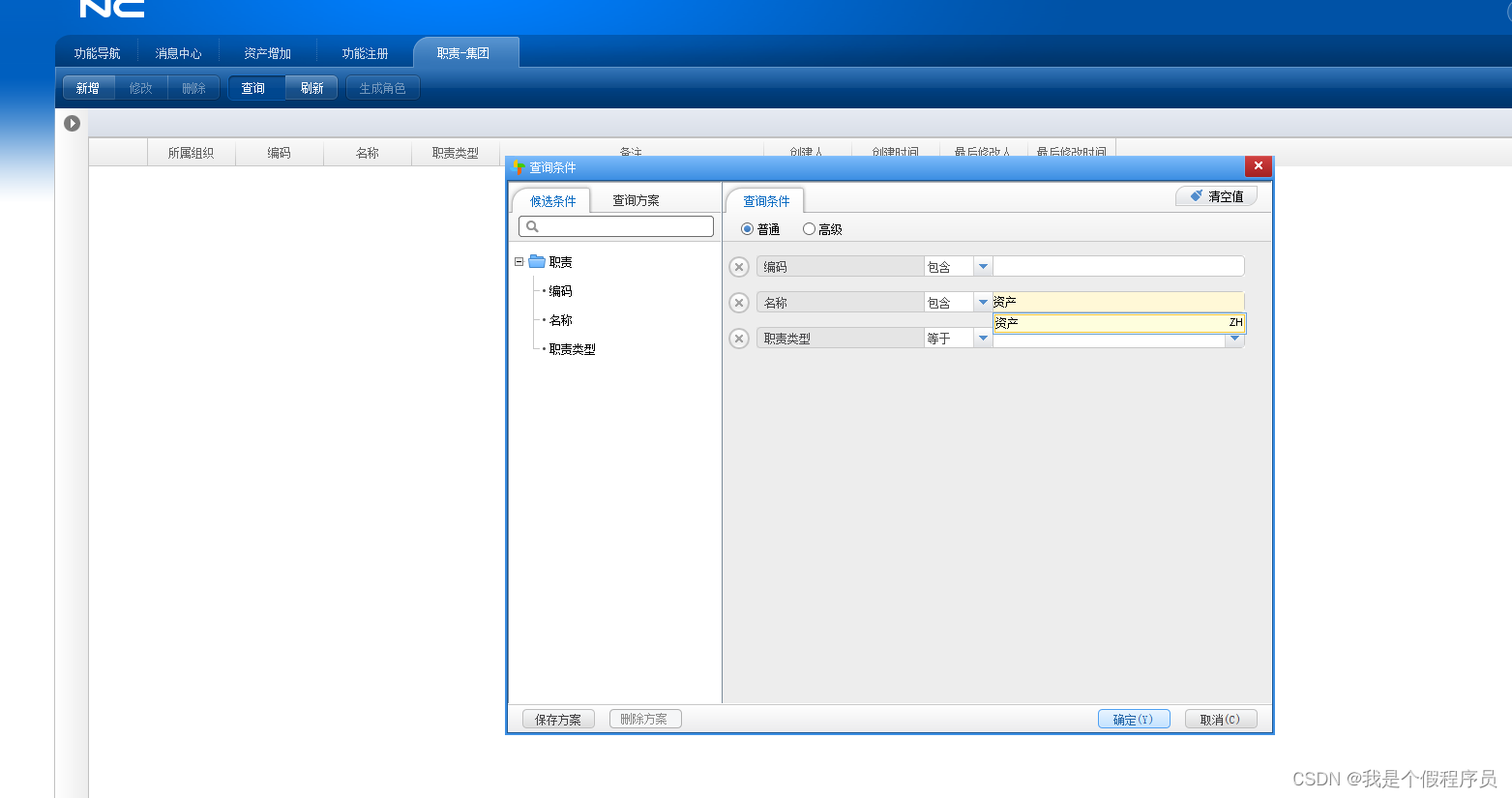
Task: Click the 职责 folder icon in tree
Action: pyautogui.click(x=537, y=261)
